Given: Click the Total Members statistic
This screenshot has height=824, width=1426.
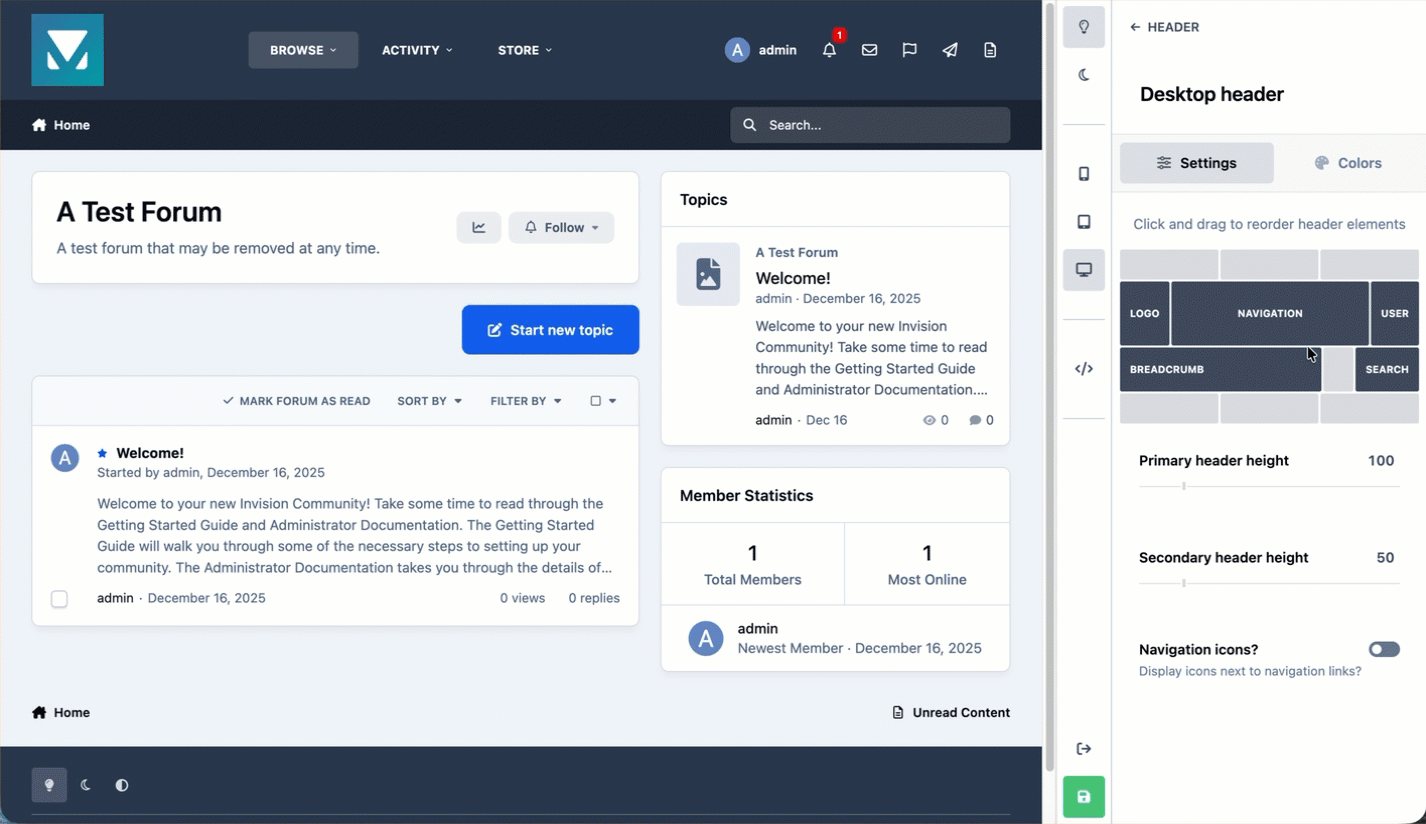Looking at the screenshot, I should [753, 565].
